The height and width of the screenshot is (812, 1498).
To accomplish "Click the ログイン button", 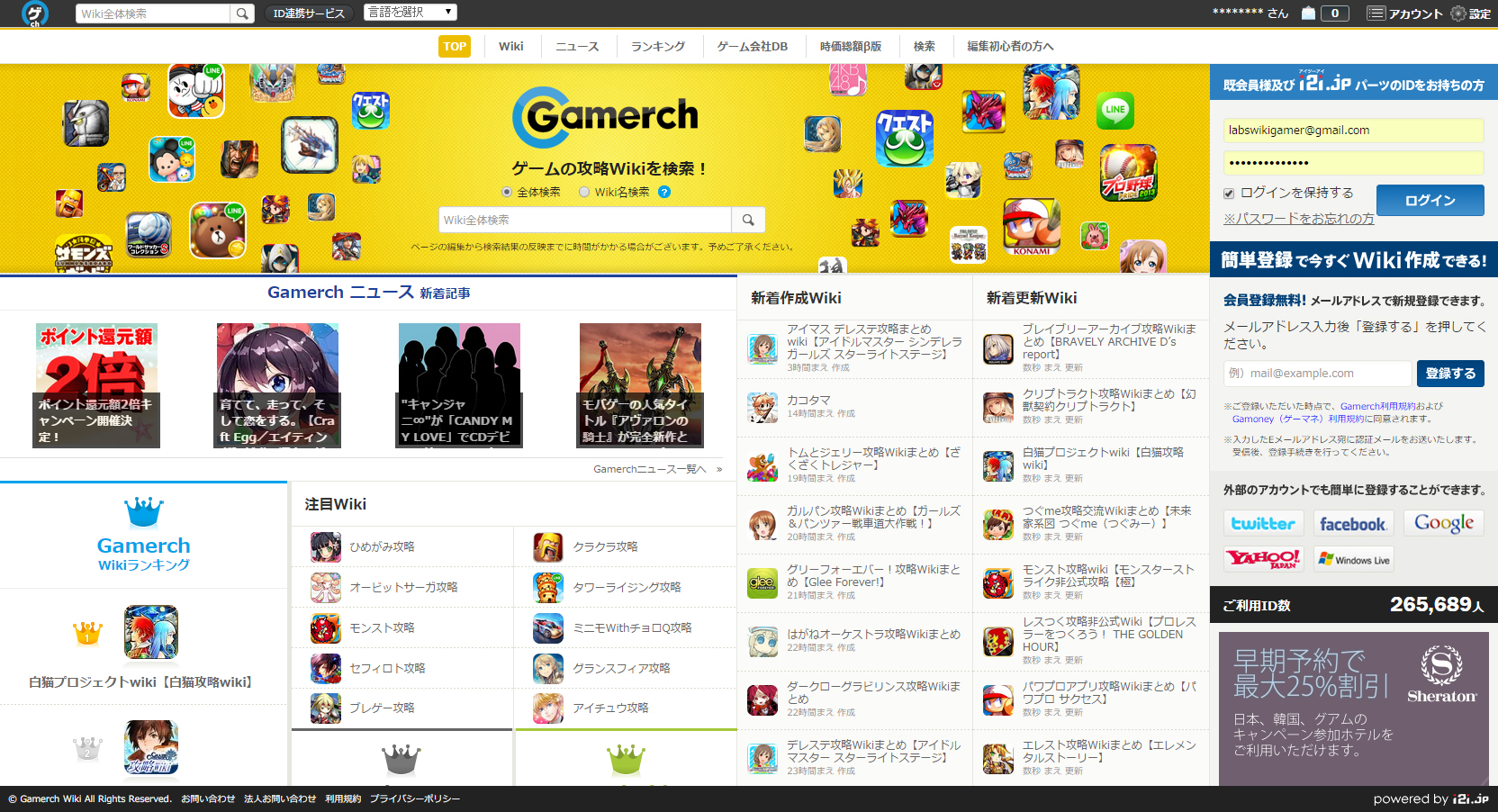I will pyautogui.click(x=1430, y=201).
